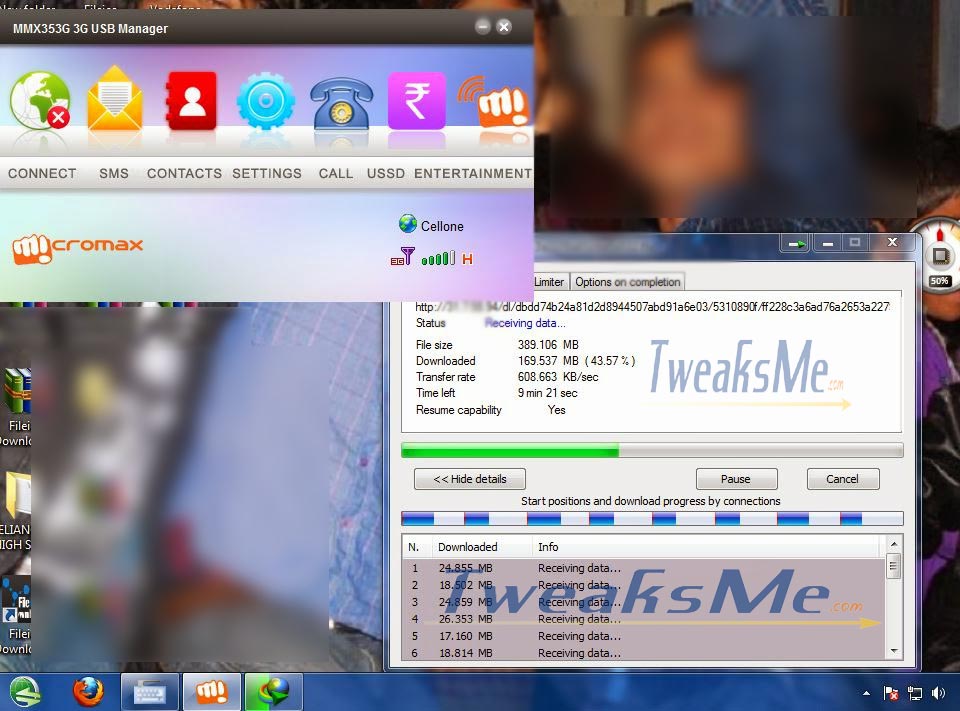Viewport: 960px width, 711px height.
Task: Click the green arrow tray button in download window
Action: pyautogui.click(x=796, y=243)
